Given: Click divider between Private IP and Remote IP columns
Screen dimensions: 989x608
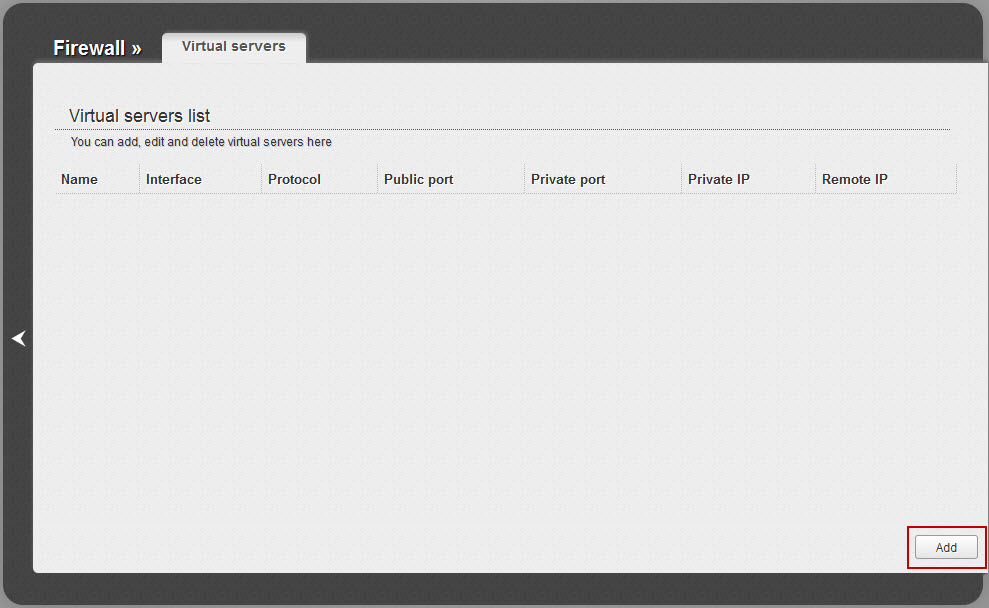Looking at the screenshot, I should [x=815, y=179].
